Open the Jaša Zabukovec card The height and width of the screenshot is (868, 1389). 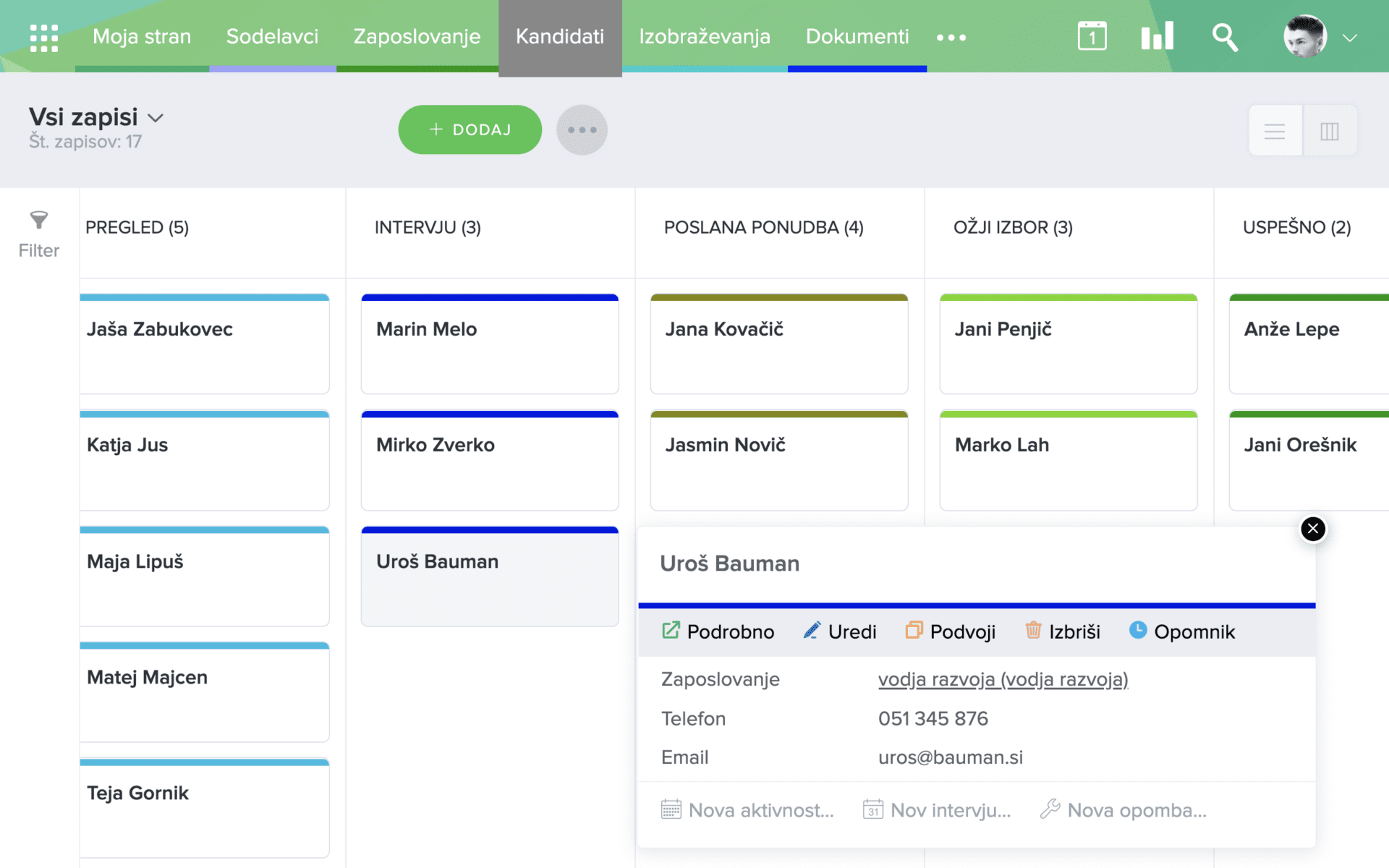(204, 344)
